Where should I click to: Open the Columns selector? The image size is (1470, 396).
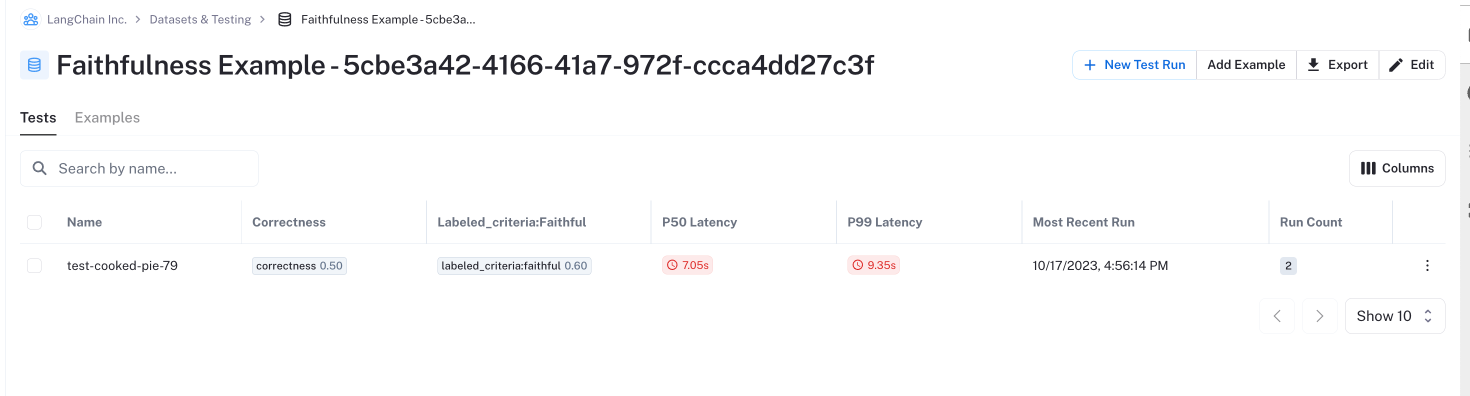coord(1397,168)
